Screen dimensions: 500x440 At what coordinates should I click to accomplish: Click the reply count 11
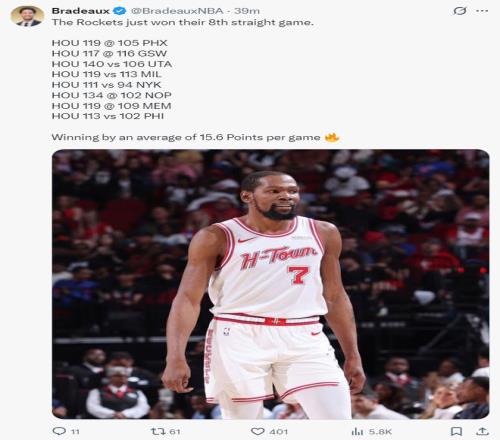coord(75,432)
